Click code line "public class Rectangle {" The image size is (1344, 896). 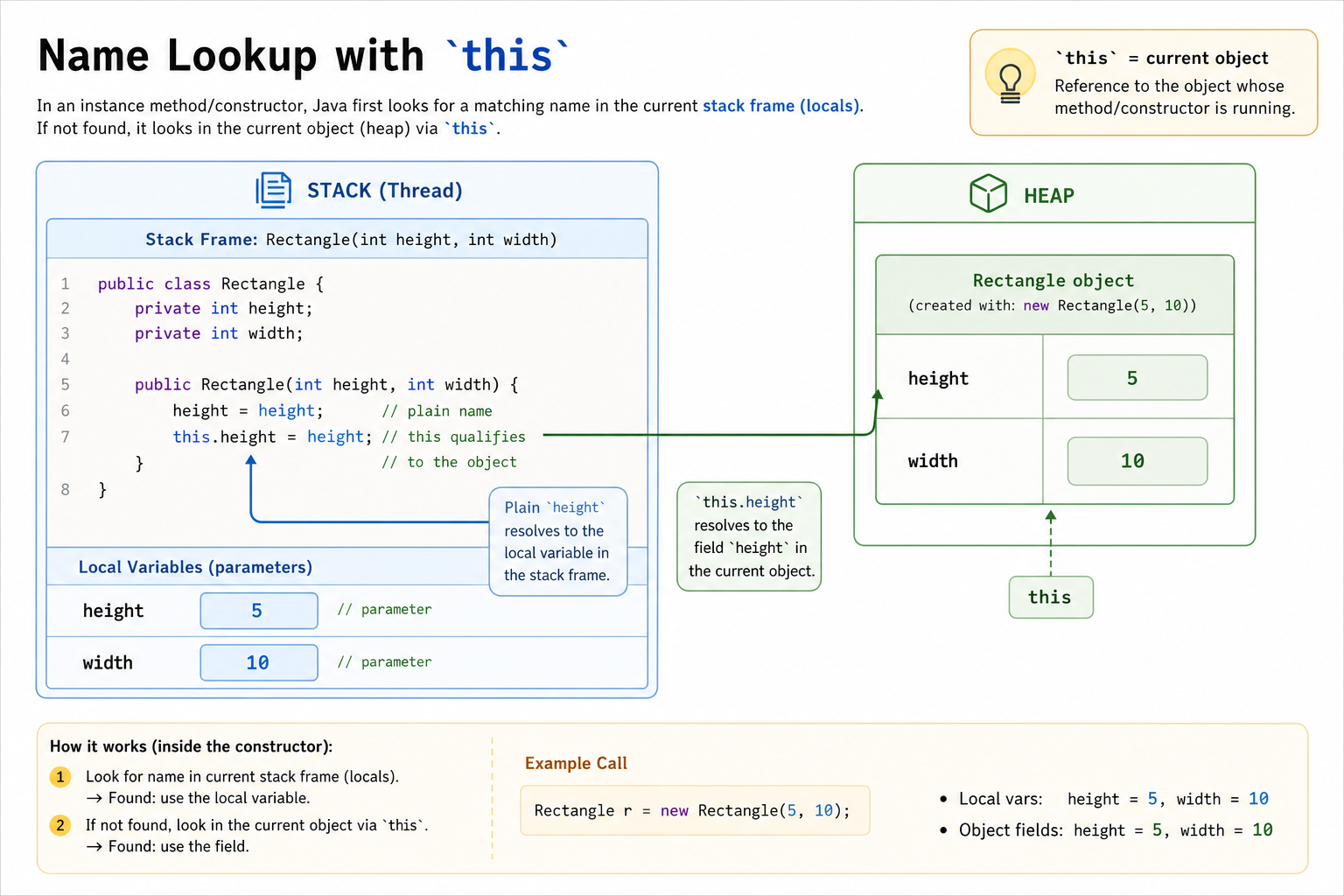(211, 283)
